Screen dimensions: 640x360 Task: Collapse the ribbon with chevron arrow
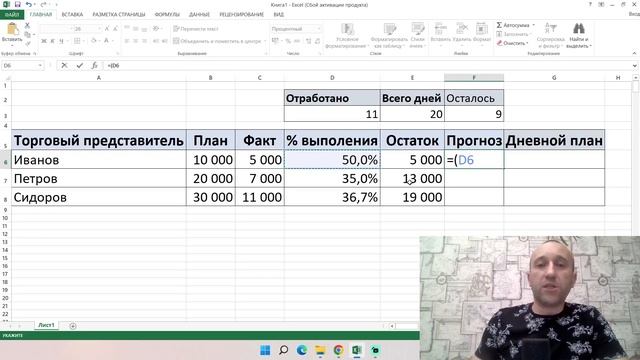tap(634, 53)
